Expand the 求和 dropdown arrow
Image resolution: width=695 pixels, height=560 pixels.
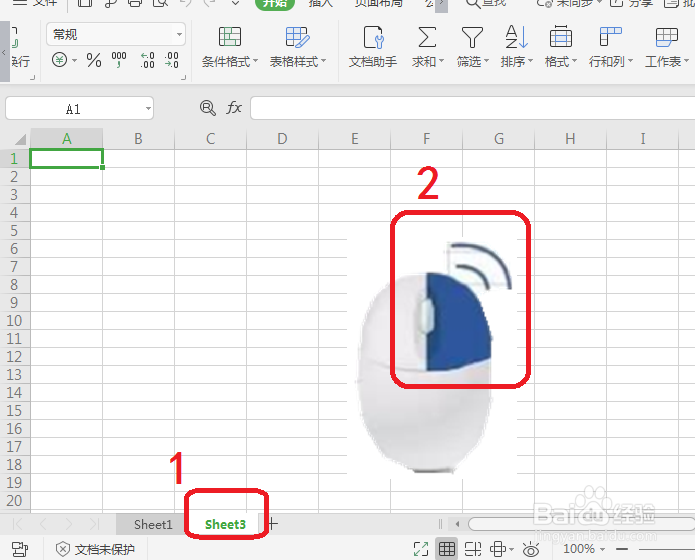[441, 61]
